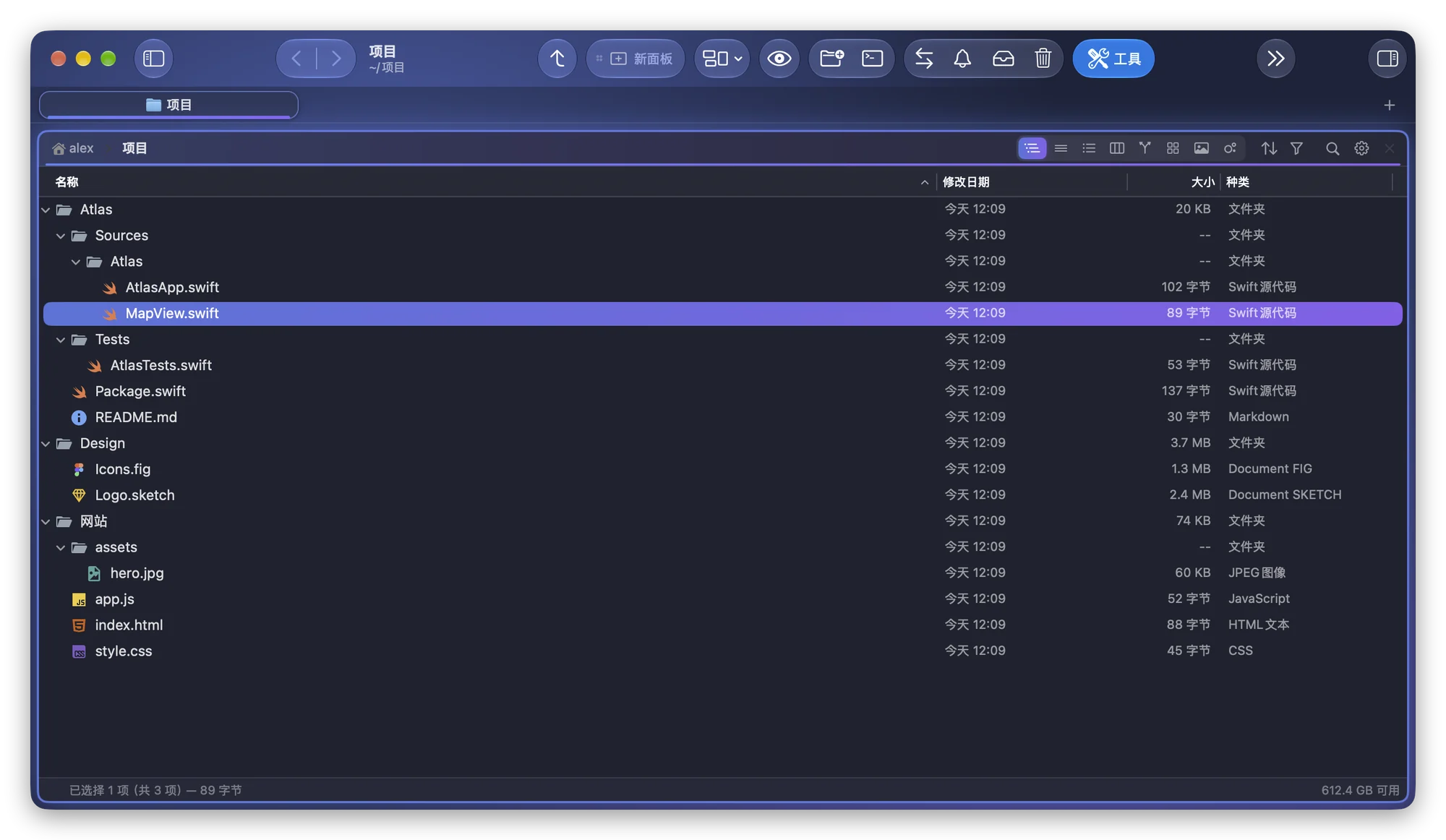Click 项目 in the path bar
Viewport: 1446px width, 840px height.
click(x=134, y=148)
